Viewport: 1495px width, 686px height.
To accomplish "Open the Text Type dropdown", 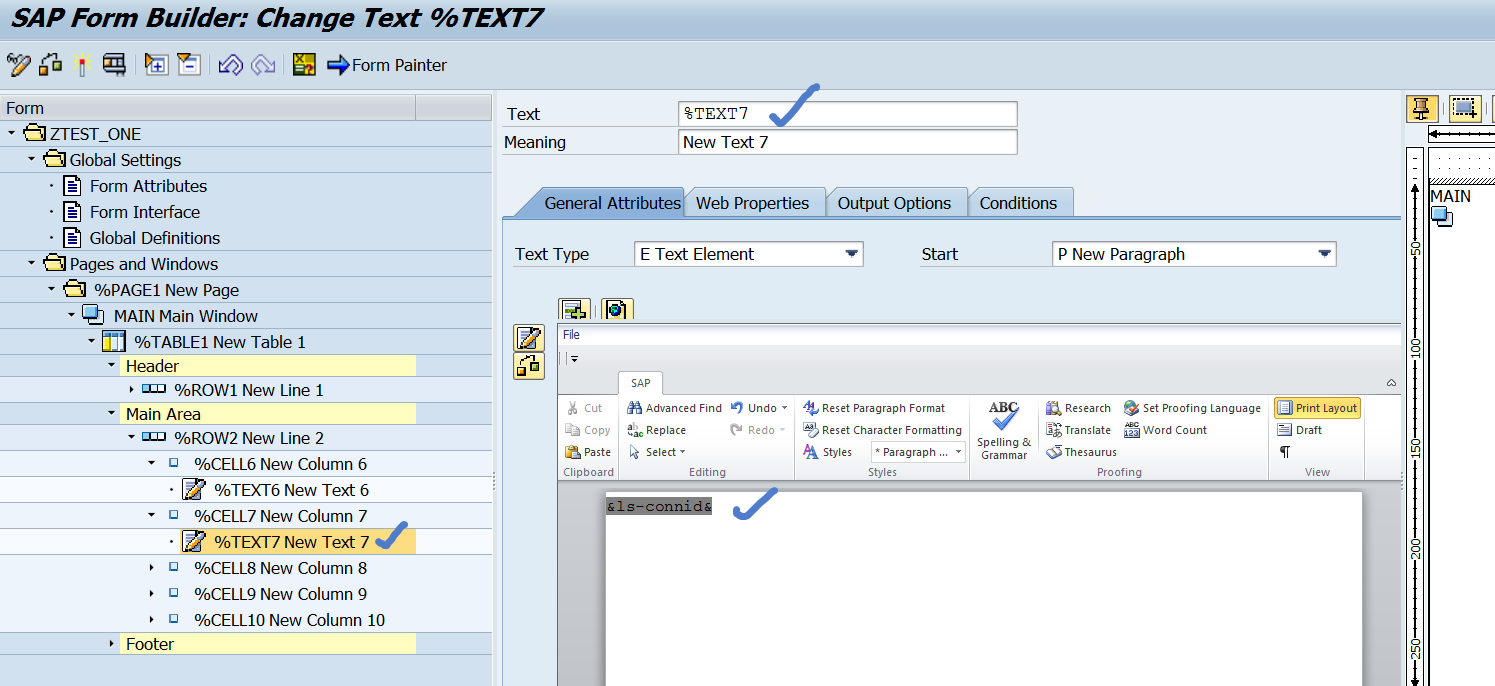I will [851, 254].
